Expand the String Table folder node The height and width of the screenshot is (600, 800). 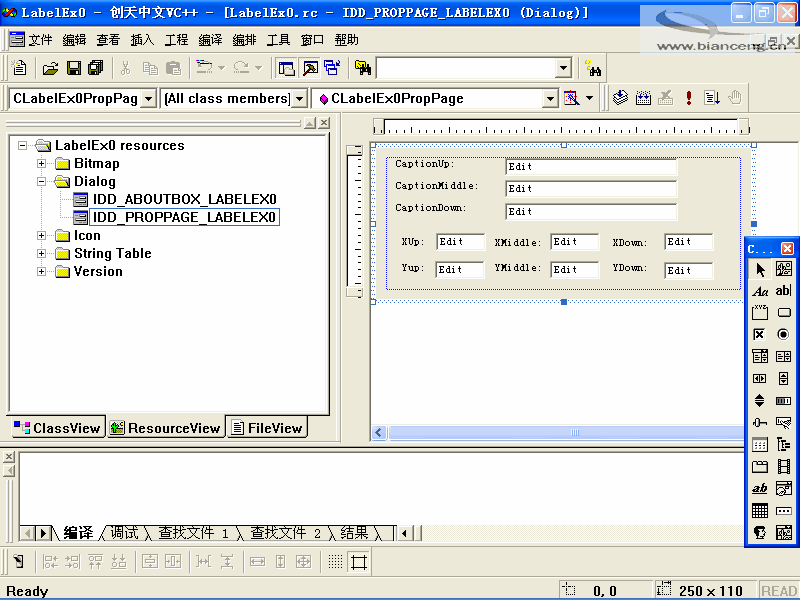pyautogui.click(x=41, y=253)
